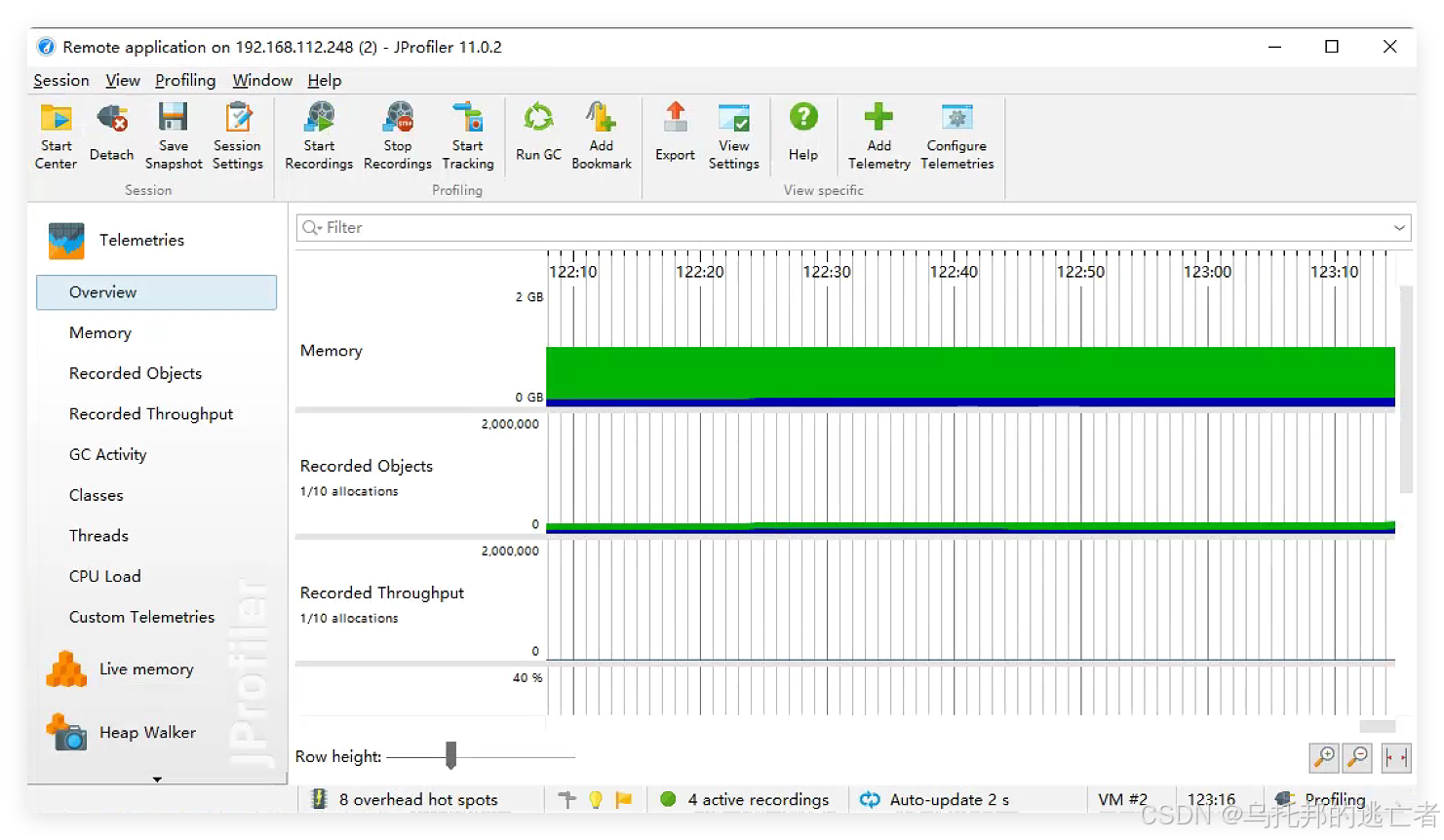This screenshot has height=840, width=1444.
Task: Click the horizontal scrollbar thumb below charts
Action: pos(1377,727)
